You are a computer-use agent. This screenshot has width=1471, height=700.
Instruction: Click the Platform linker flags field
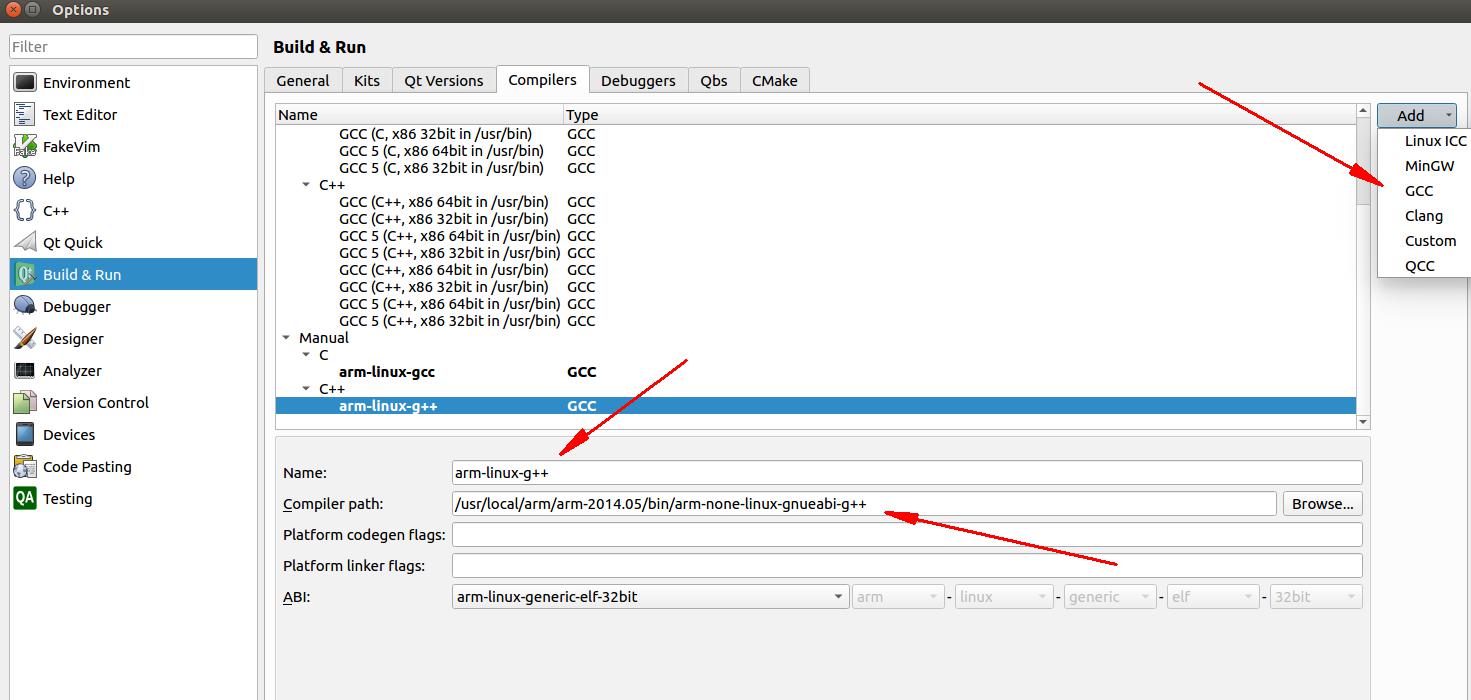tap(907, 566)
